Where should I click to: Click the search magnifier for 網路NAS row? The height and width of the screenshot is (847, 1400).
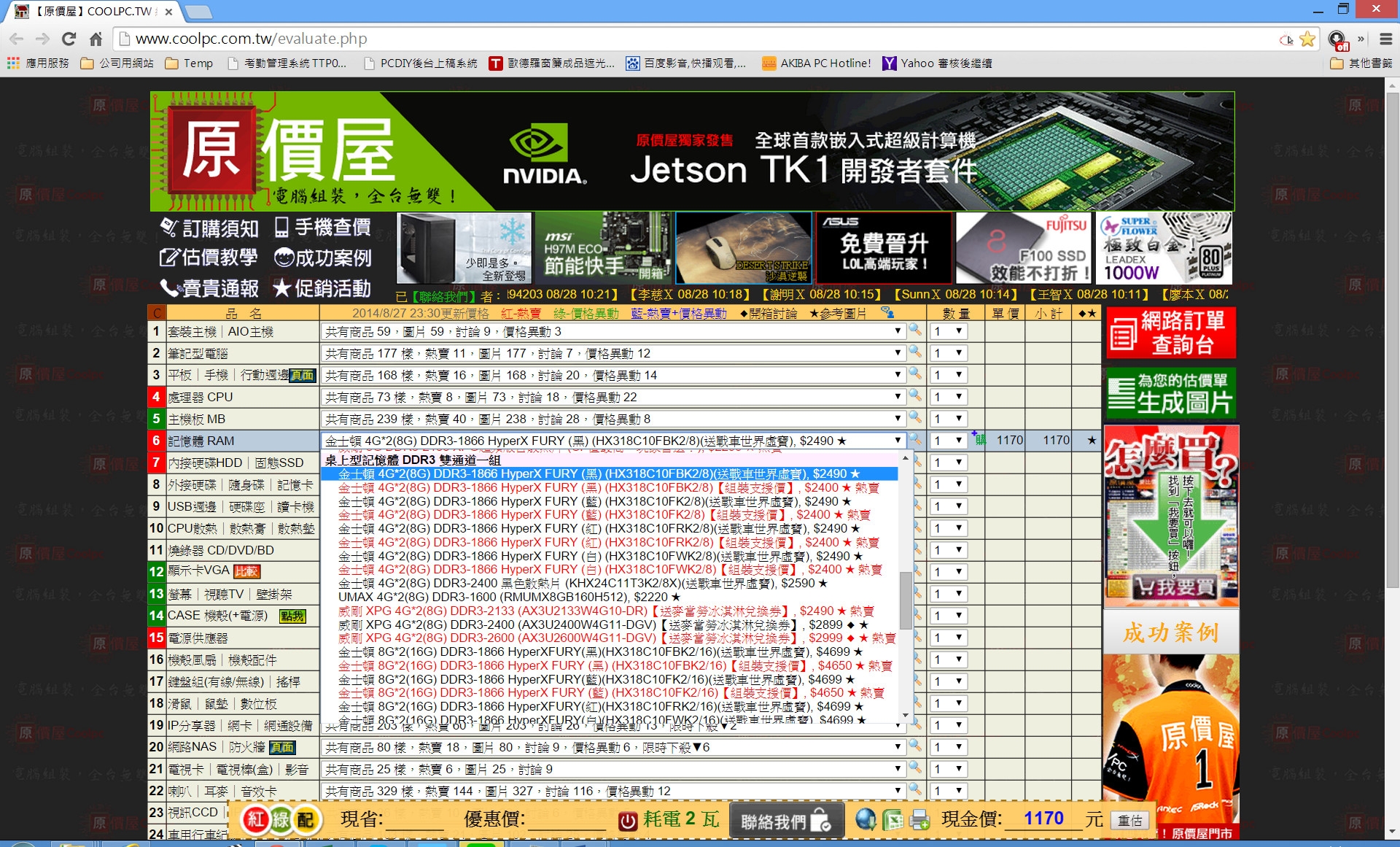[914, 746]
